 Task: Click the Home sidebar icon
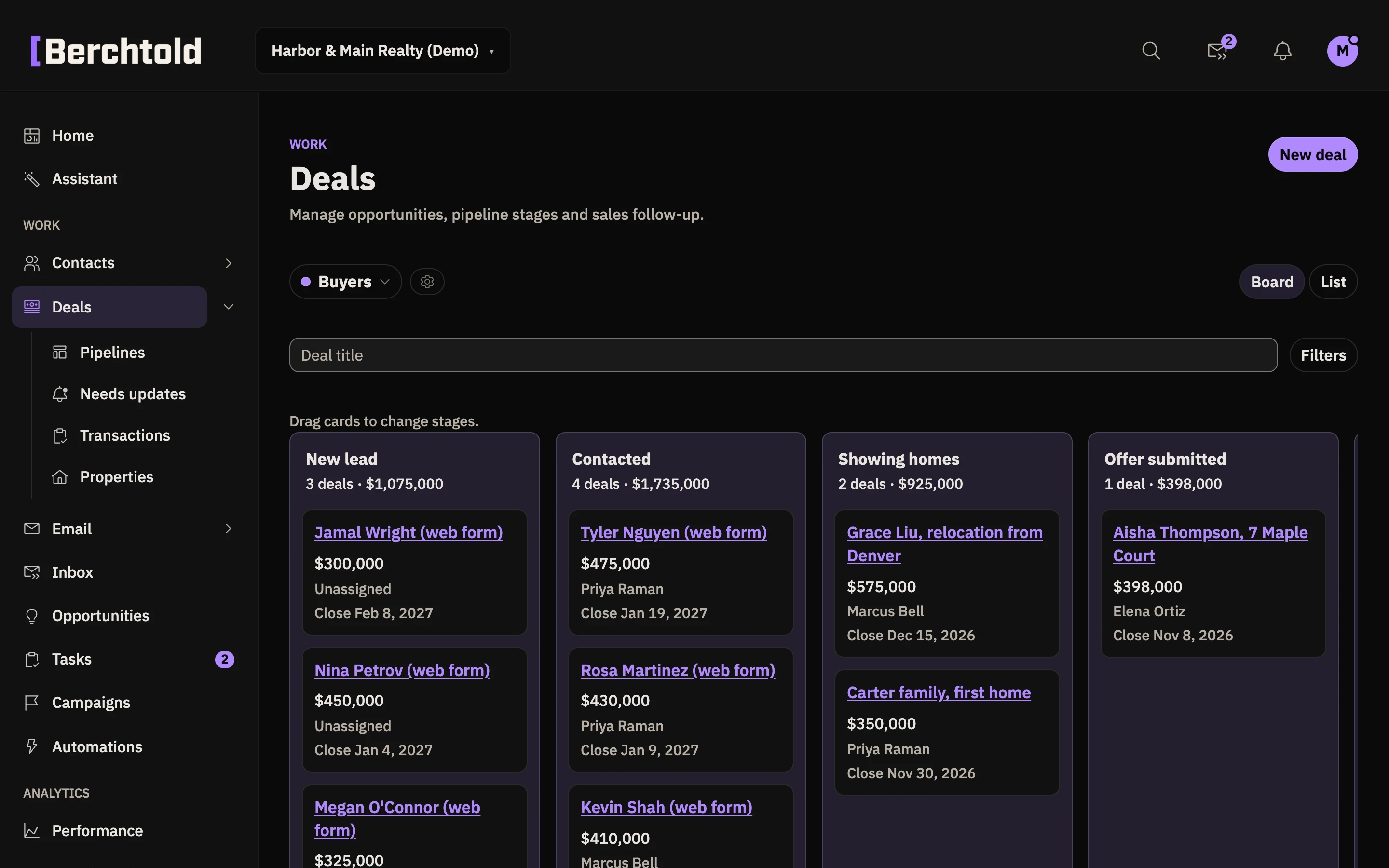[x=31, y=136]
